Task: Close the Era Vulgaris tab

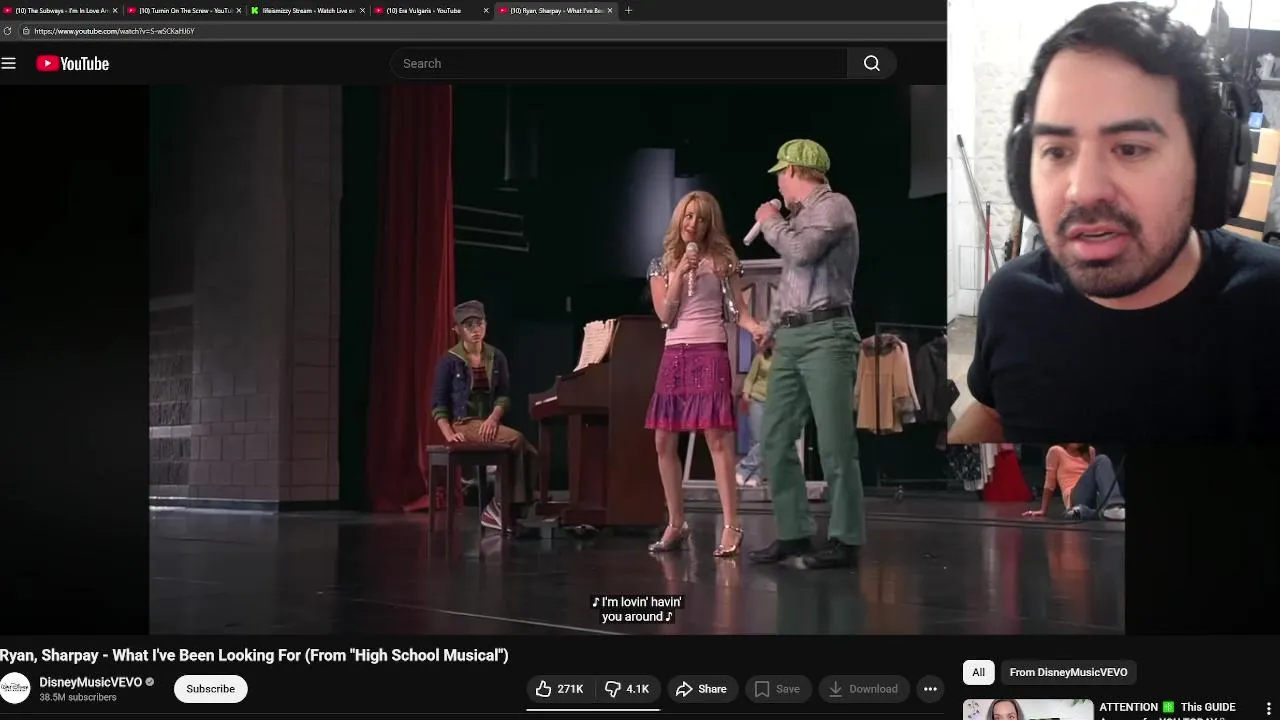Action: [x=486, y=10]
